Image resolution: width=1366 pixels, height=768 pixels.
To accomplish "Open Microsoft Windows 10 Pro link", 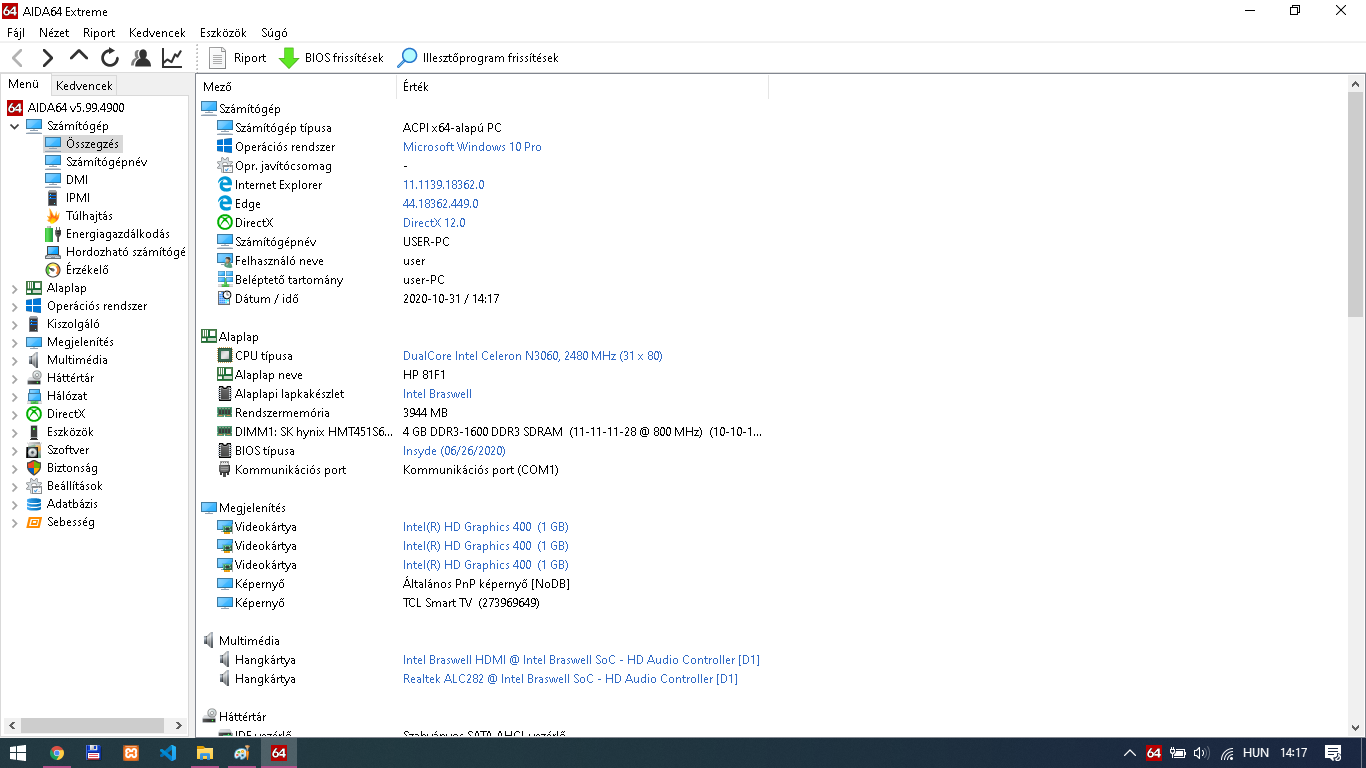I will point(472,147).
